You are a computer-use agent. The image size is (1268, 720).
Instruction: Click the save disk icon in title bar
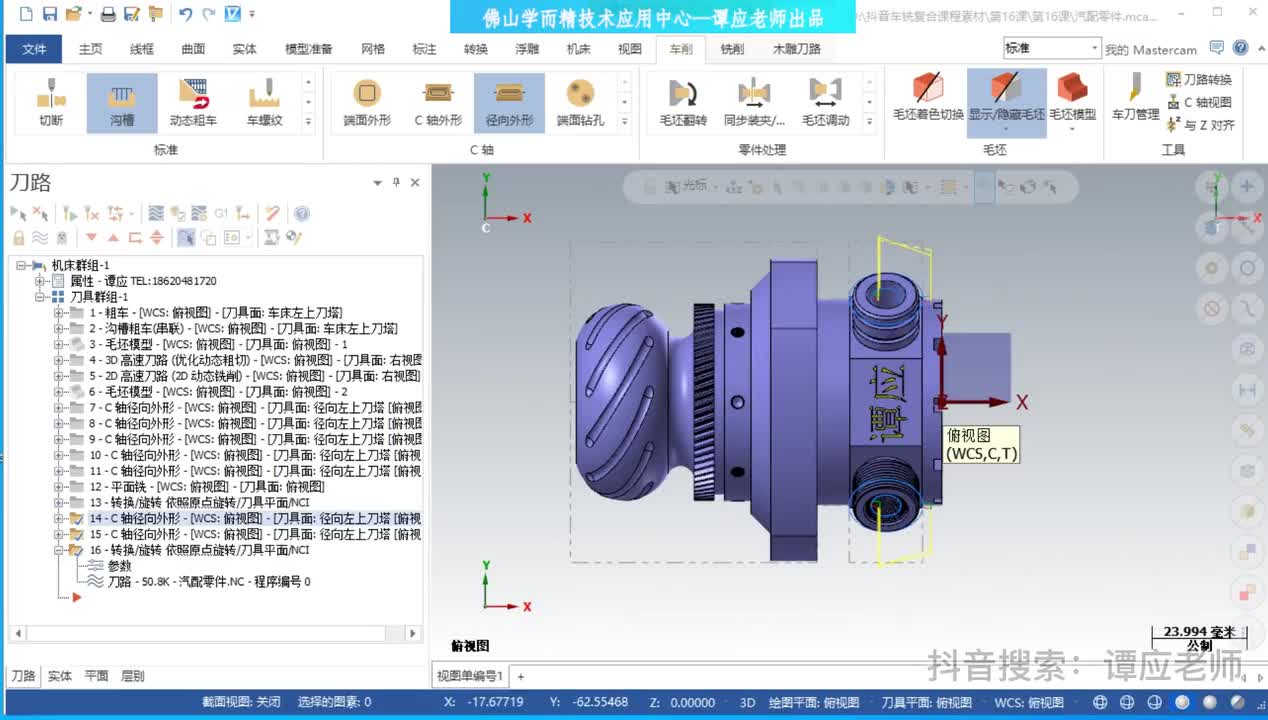click(49, 14)
